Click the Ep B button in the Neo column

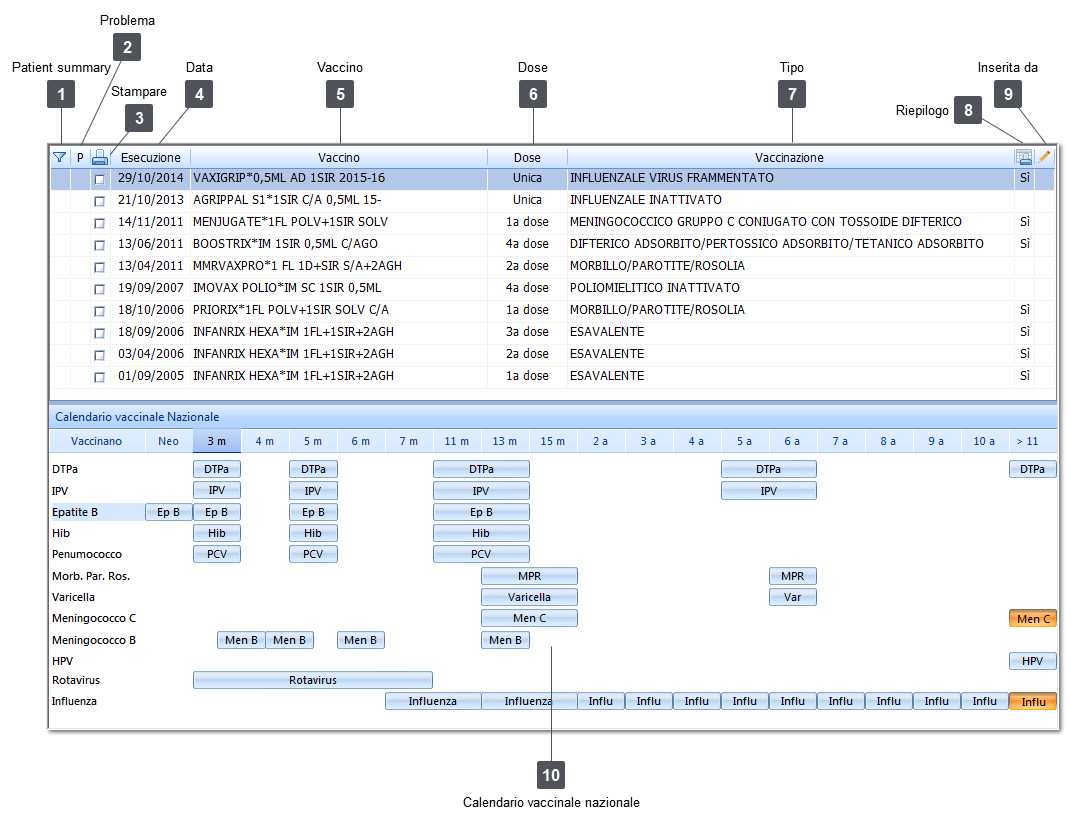pos(169,512)
